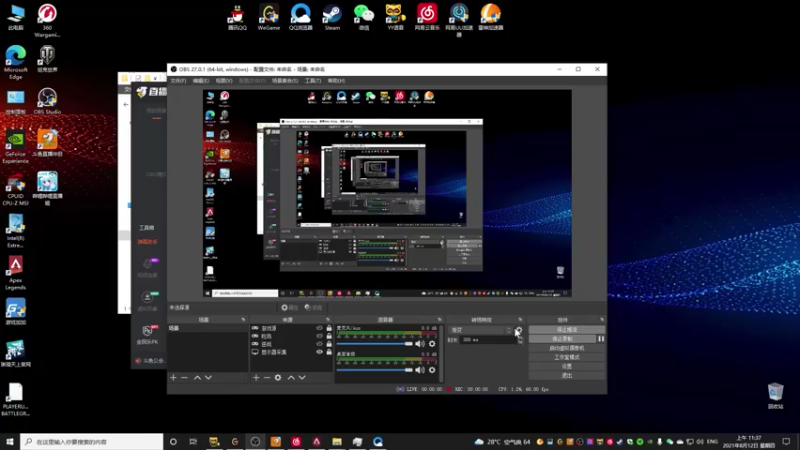Mute the 麦克风/Aux audio channel
Screen dimensions: 800x450
tap(420, 344)
